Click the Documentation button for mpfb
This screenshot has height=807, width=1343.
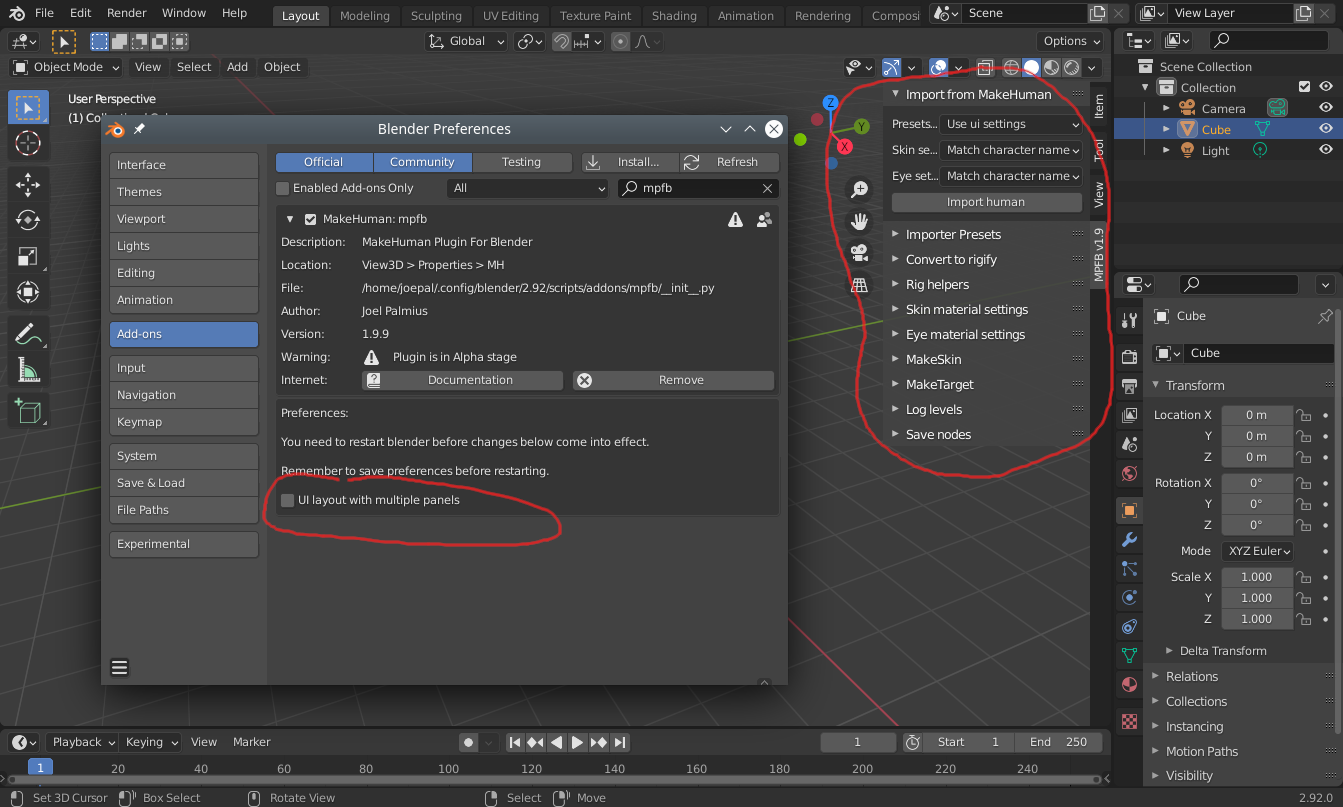463,380
